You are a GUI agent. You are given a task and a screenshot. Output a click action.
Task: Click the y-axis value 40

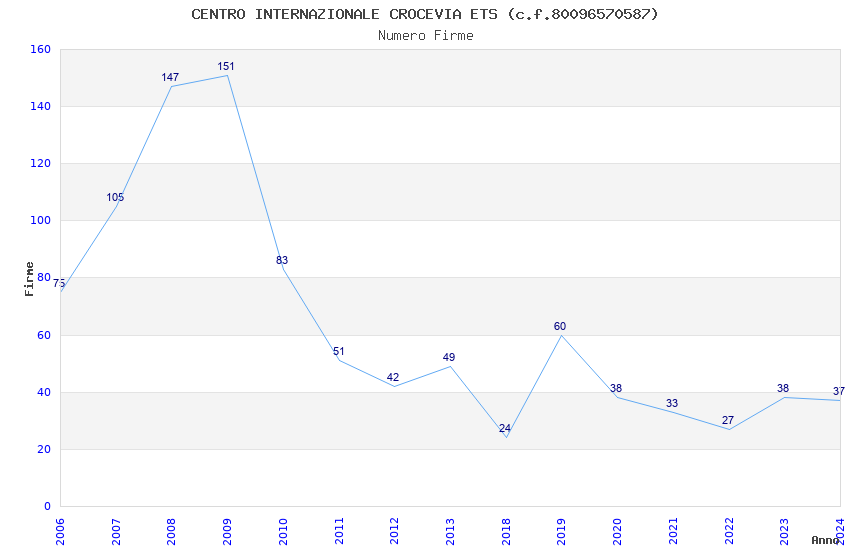(x=44, y=392)
